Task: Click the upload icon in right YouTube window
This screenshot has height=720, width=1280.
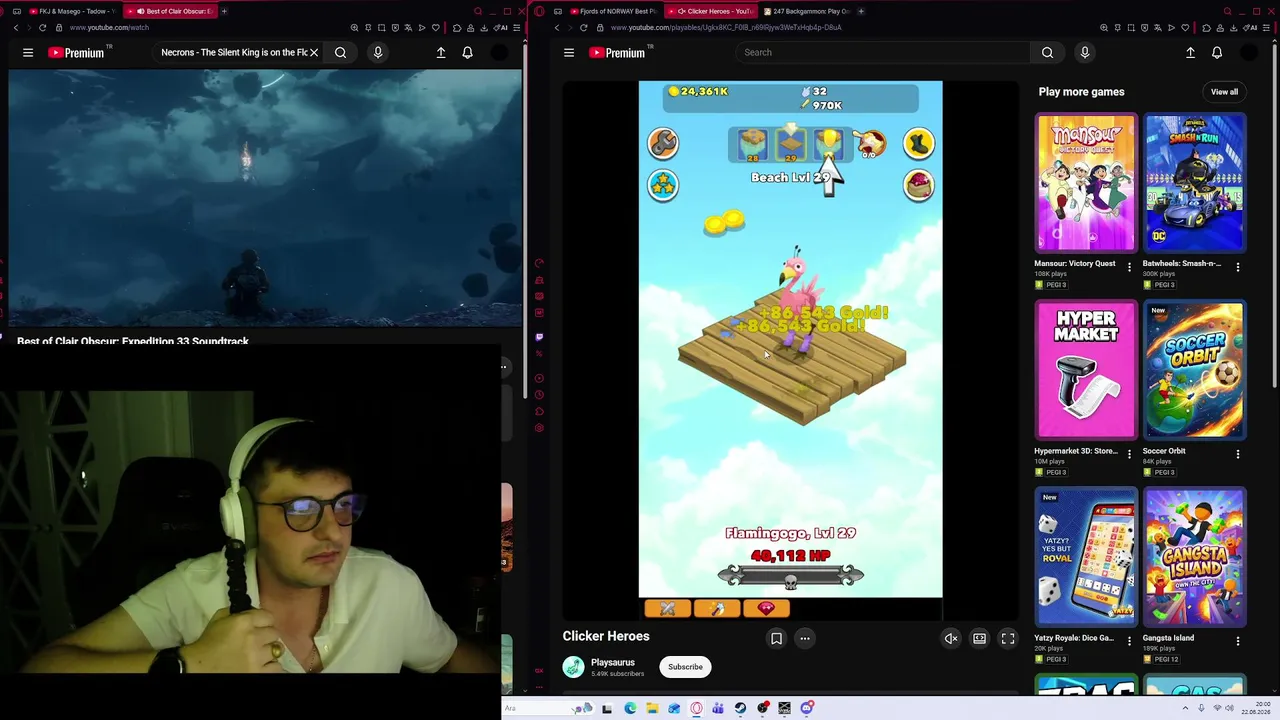Action: 1190,52
